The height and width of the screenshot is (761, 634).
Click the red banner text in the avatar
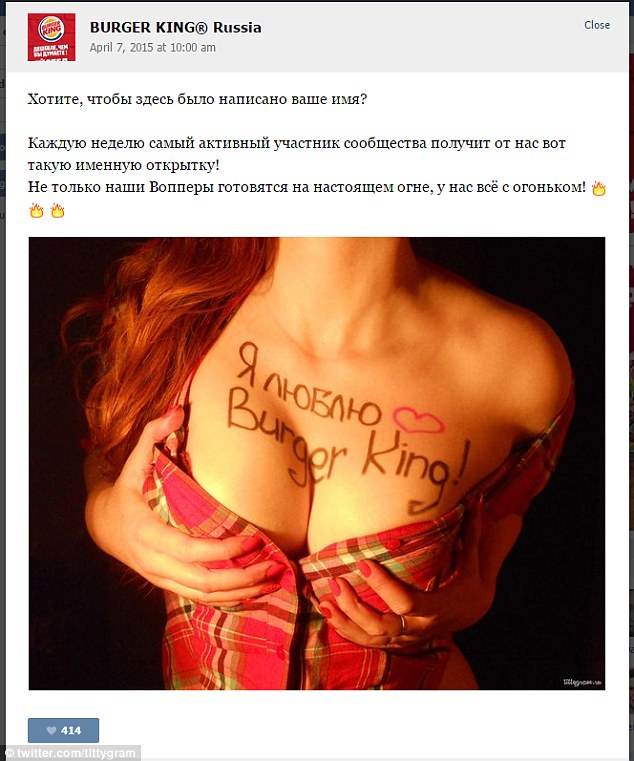click(51, 51)
